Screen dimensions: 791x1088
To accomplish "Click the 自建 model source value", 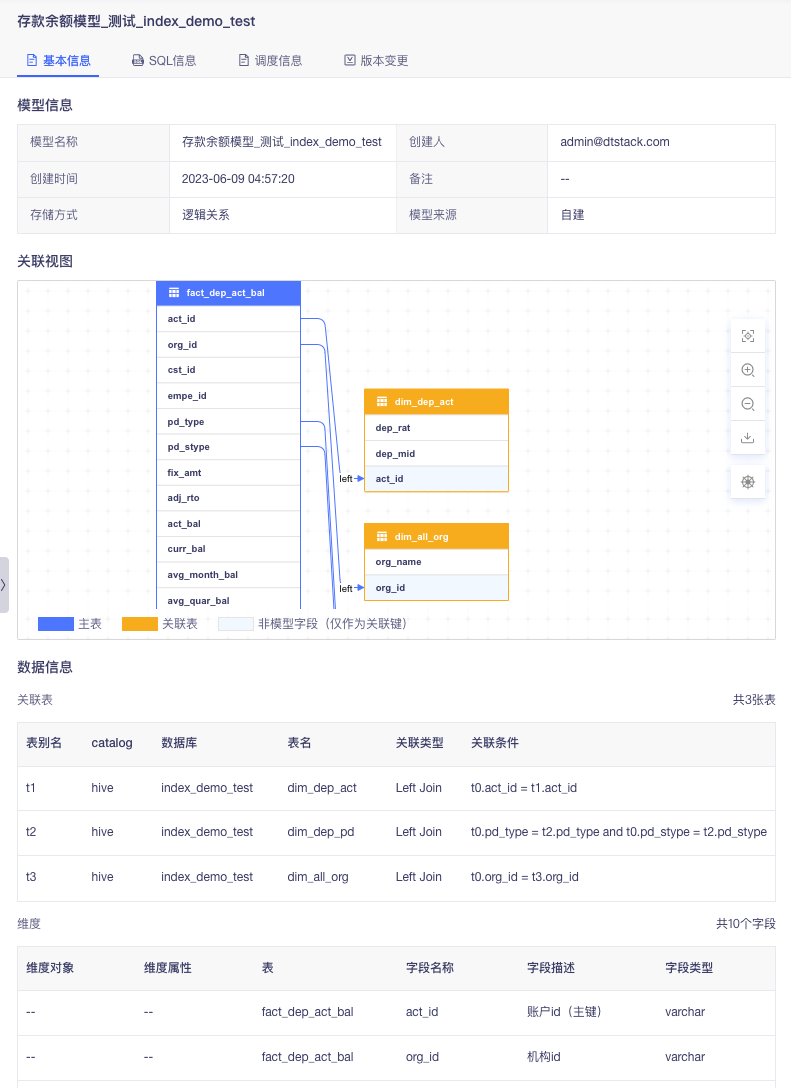I will [572, 214].
